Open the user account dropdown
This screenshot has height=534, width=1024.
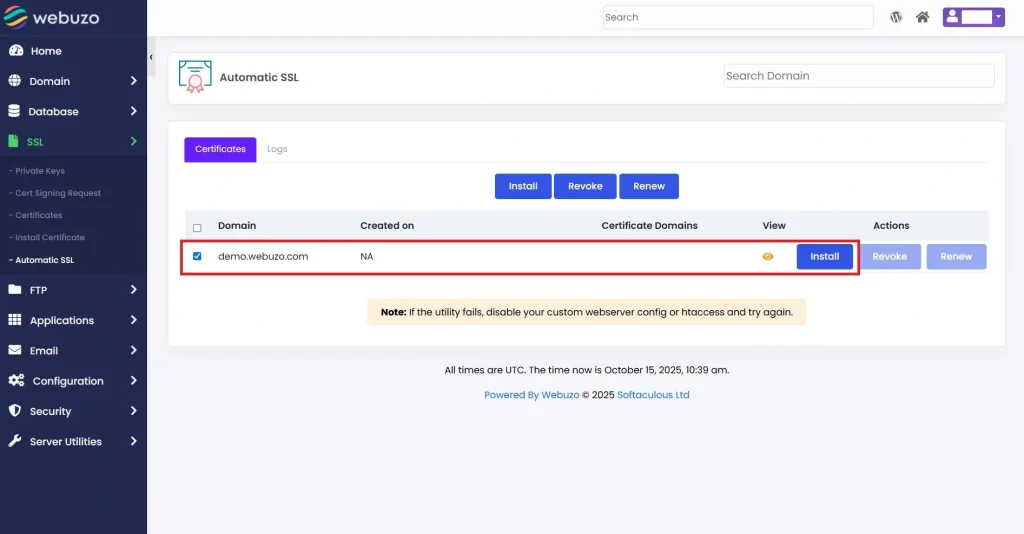pos(973,17)
